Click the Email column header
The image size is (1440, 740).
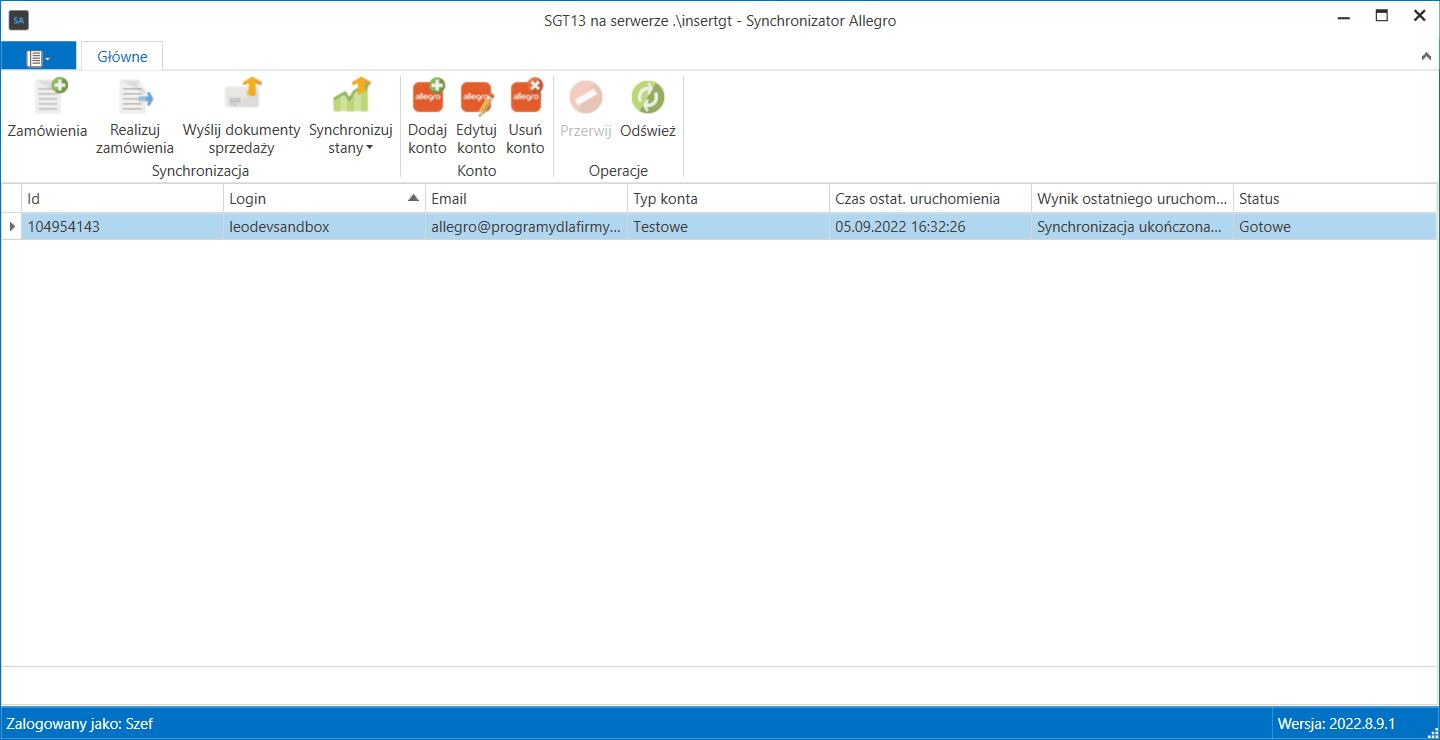click(526, 199)
